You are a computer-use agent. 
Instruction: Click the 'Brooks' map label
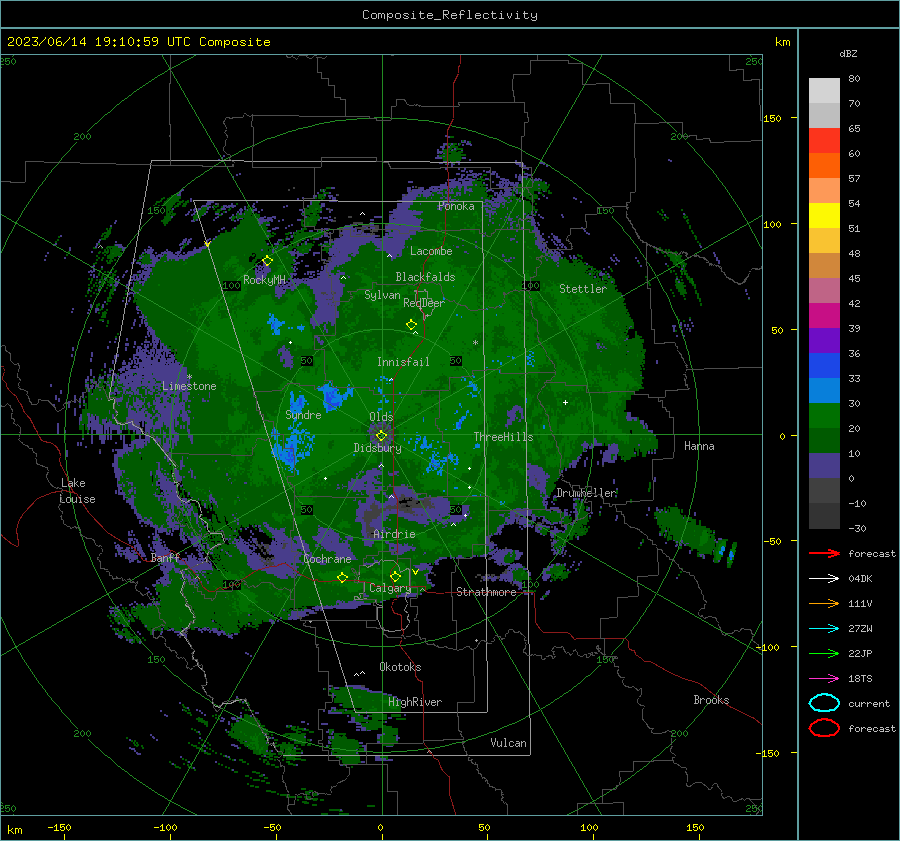point(711,700)
